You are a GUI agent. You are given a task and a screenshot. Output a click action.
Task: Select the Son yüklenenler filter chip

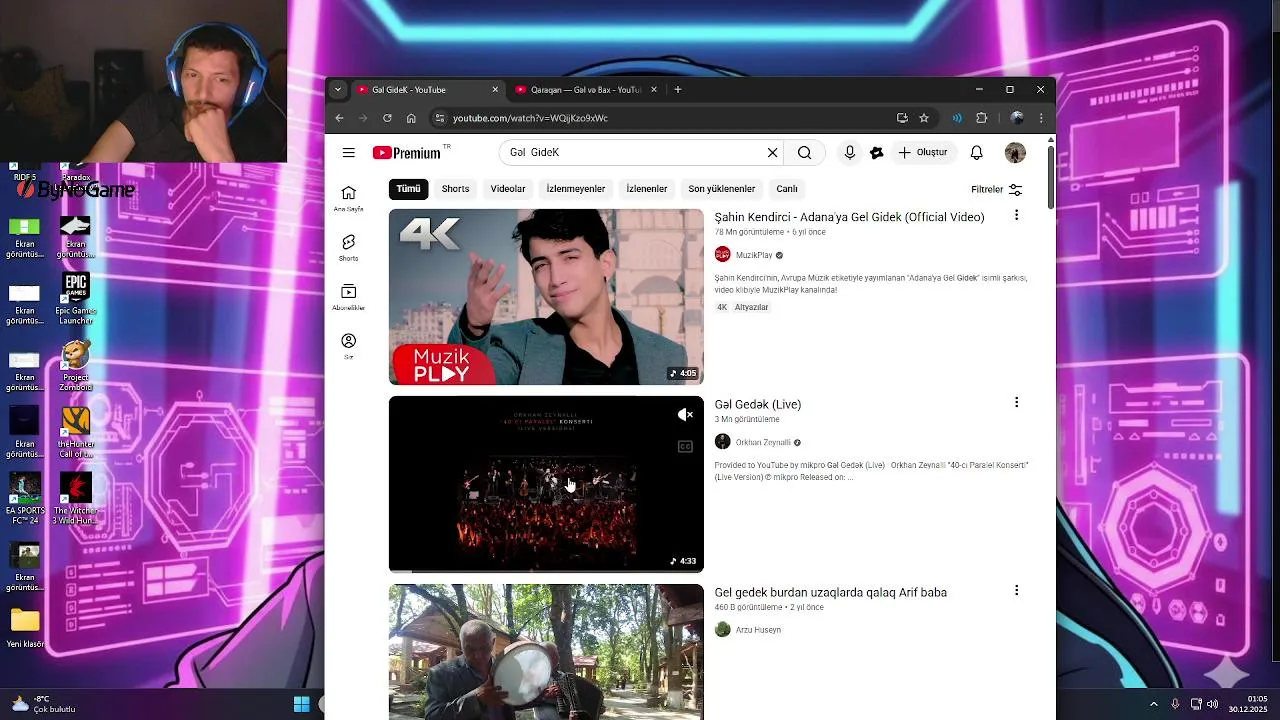point(722,189)
